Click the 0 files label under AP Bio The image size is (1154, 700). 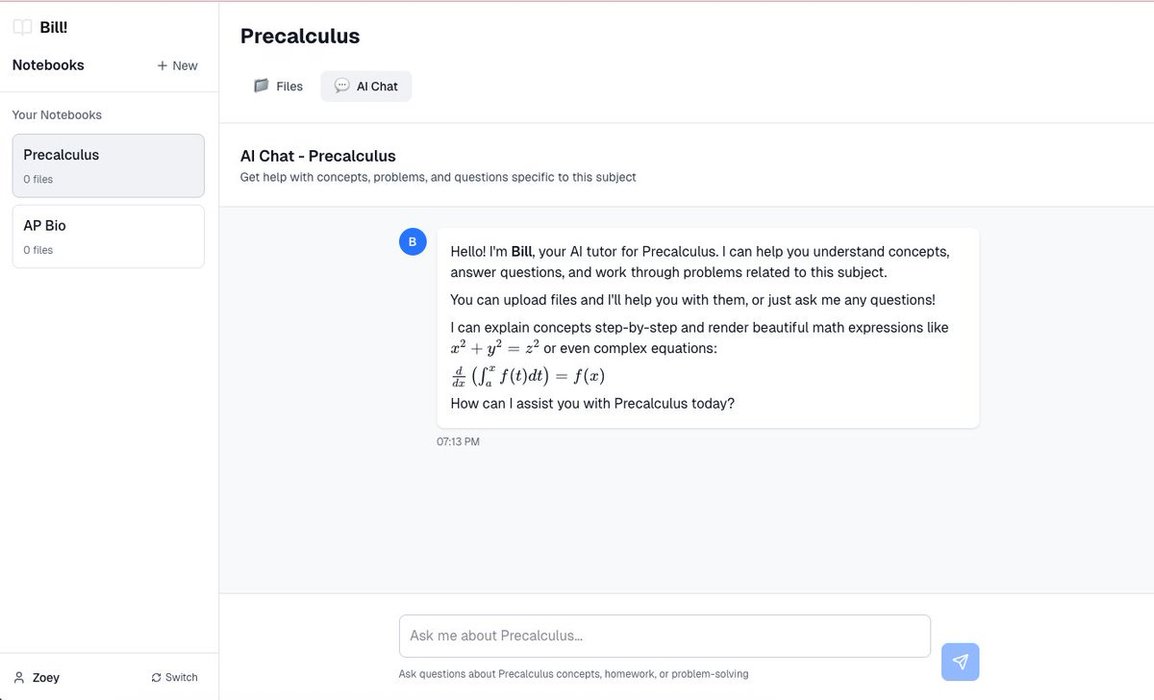(38, 251)
